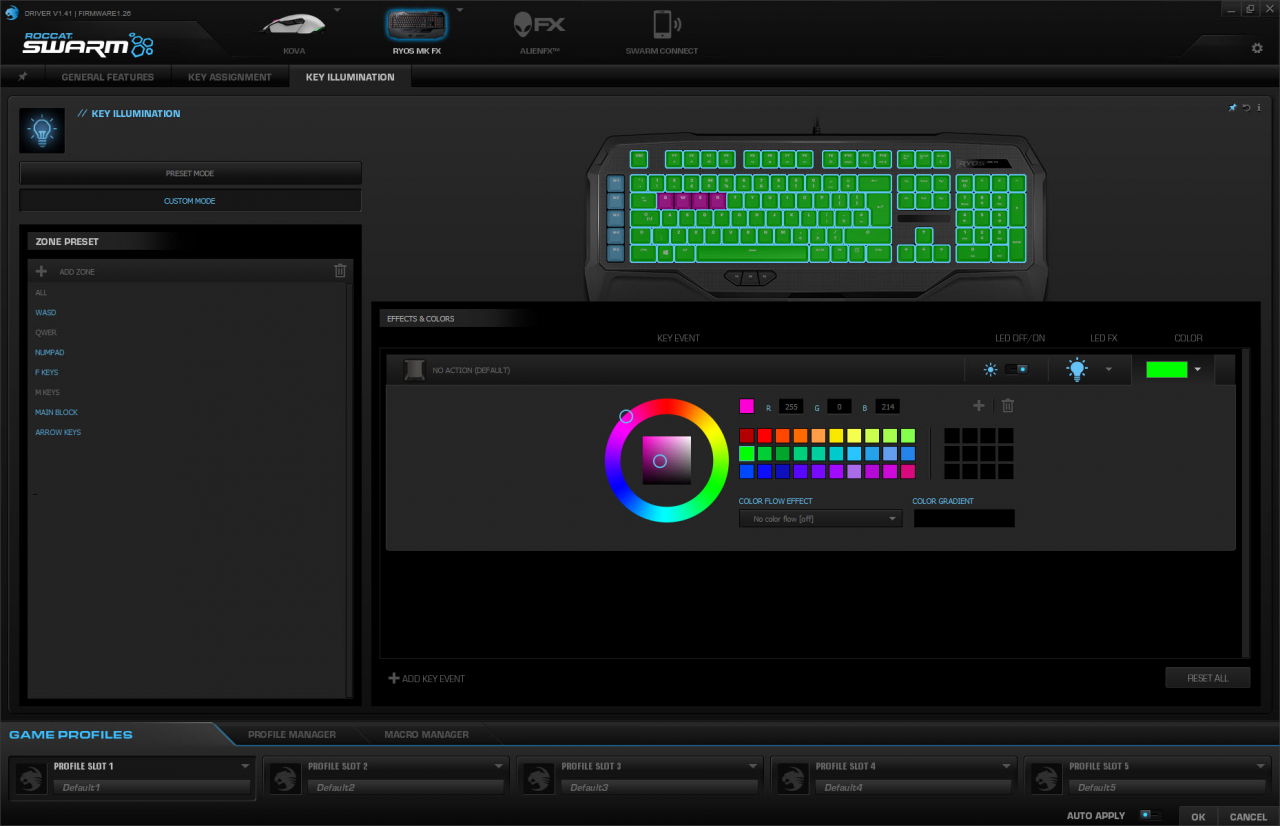Delete custom color with trash icon

[x=1008, y=405]
